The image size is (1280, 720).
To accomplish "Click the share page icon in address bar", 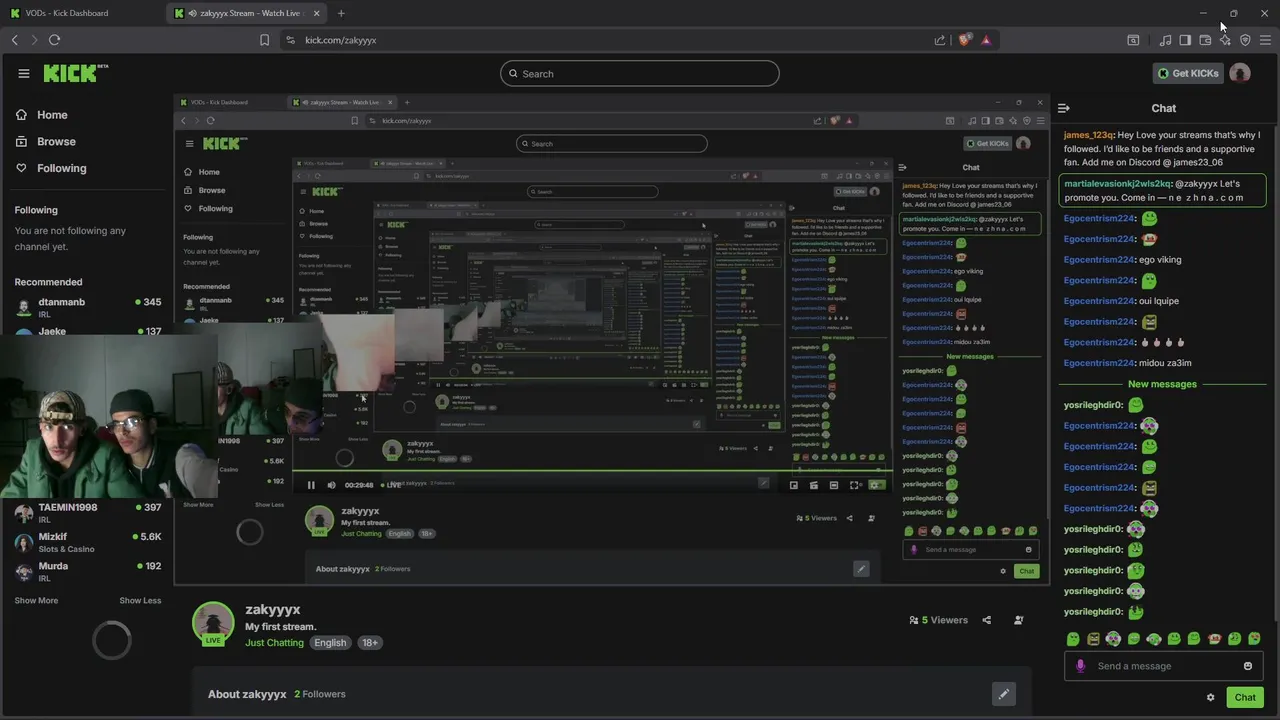I will (x=940, y=40).
